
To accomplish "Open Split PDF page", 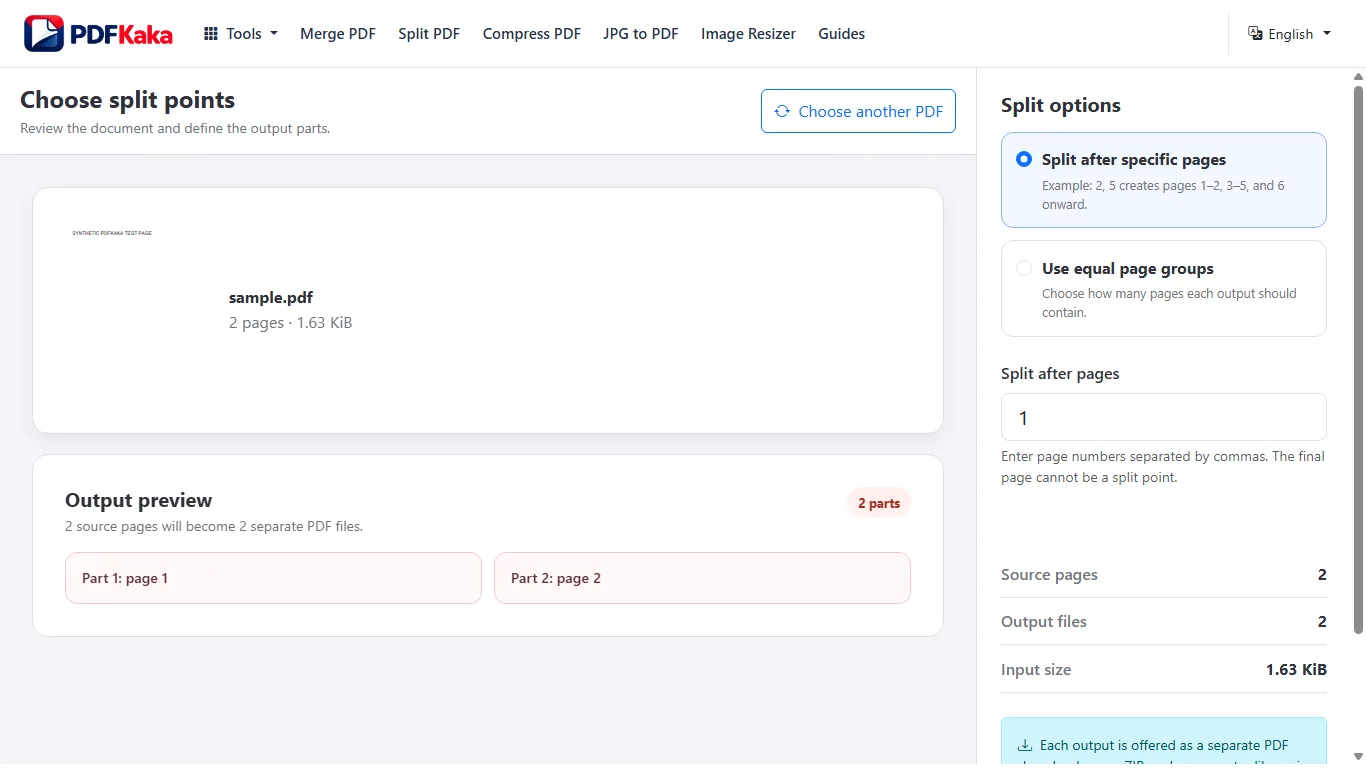I will coord(429,34).
